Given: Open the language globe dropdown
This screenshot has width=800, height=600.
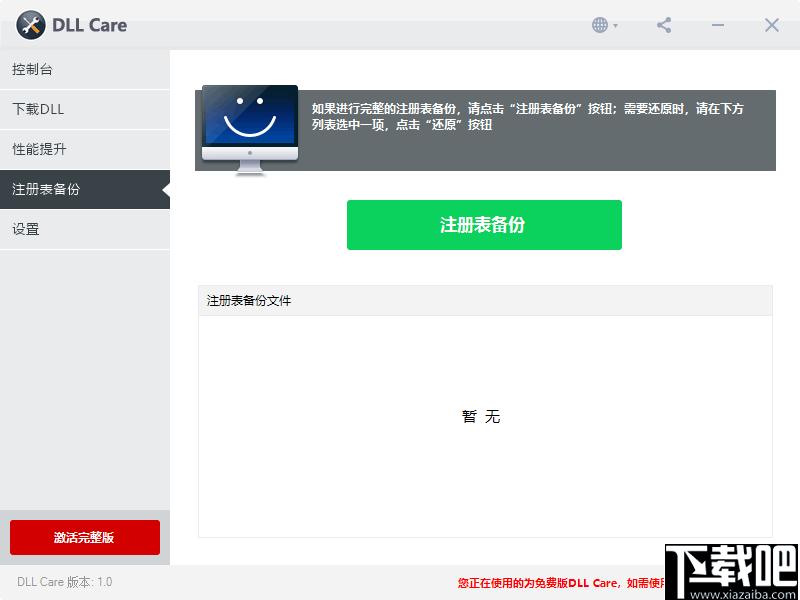Looking at the screenshot, I should [x=605, y=25].
